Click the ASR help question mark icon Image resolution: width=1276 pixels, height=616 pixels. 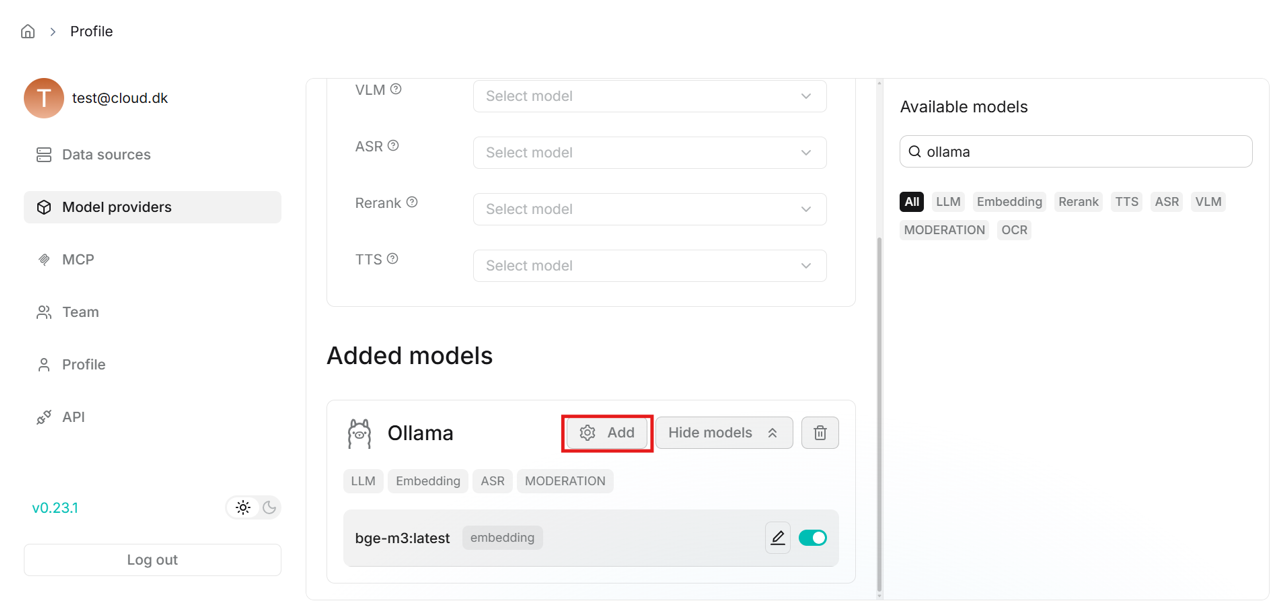pos(393,146)
